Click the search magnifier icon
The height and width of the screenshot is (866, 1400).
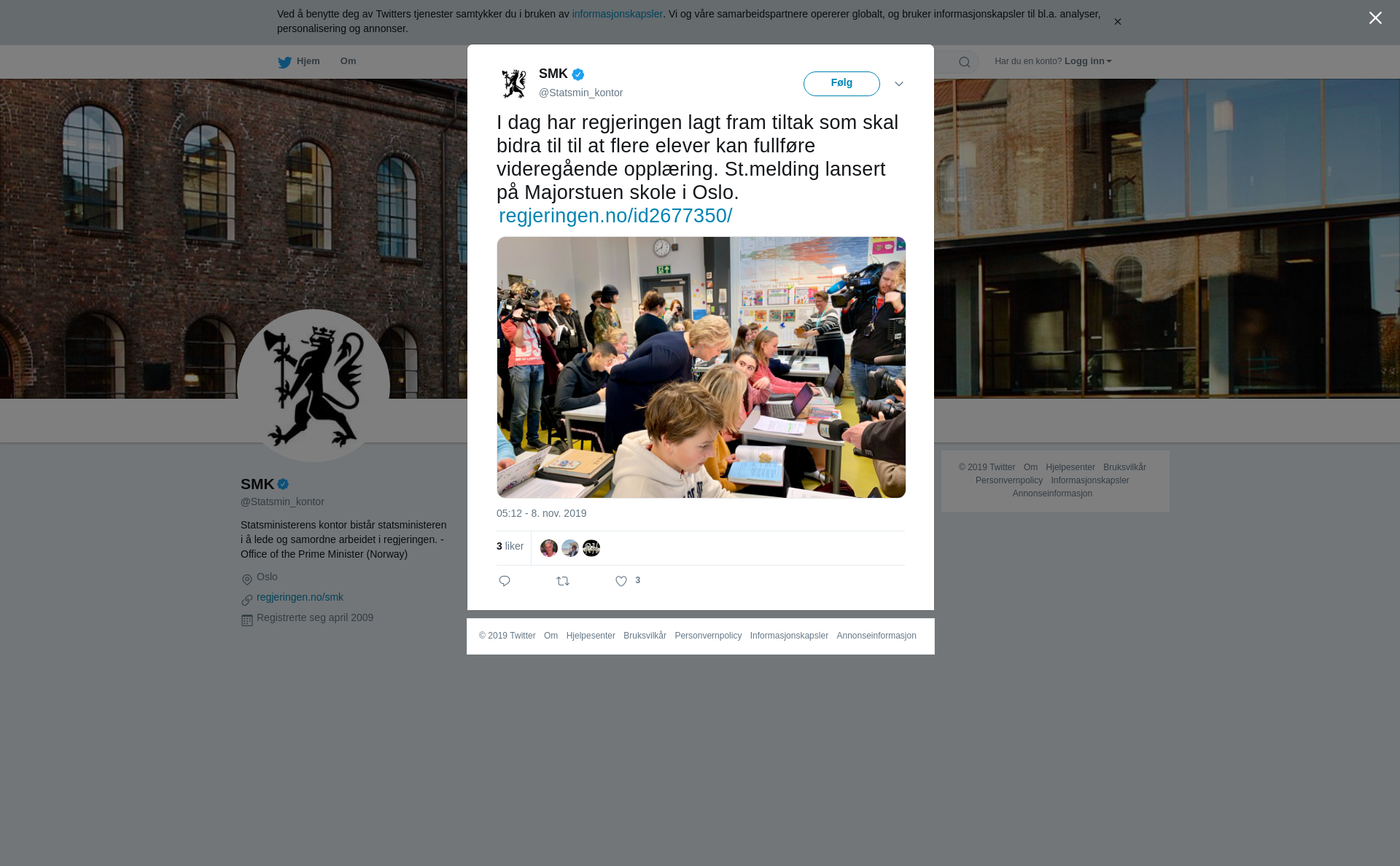pos(965,62)
